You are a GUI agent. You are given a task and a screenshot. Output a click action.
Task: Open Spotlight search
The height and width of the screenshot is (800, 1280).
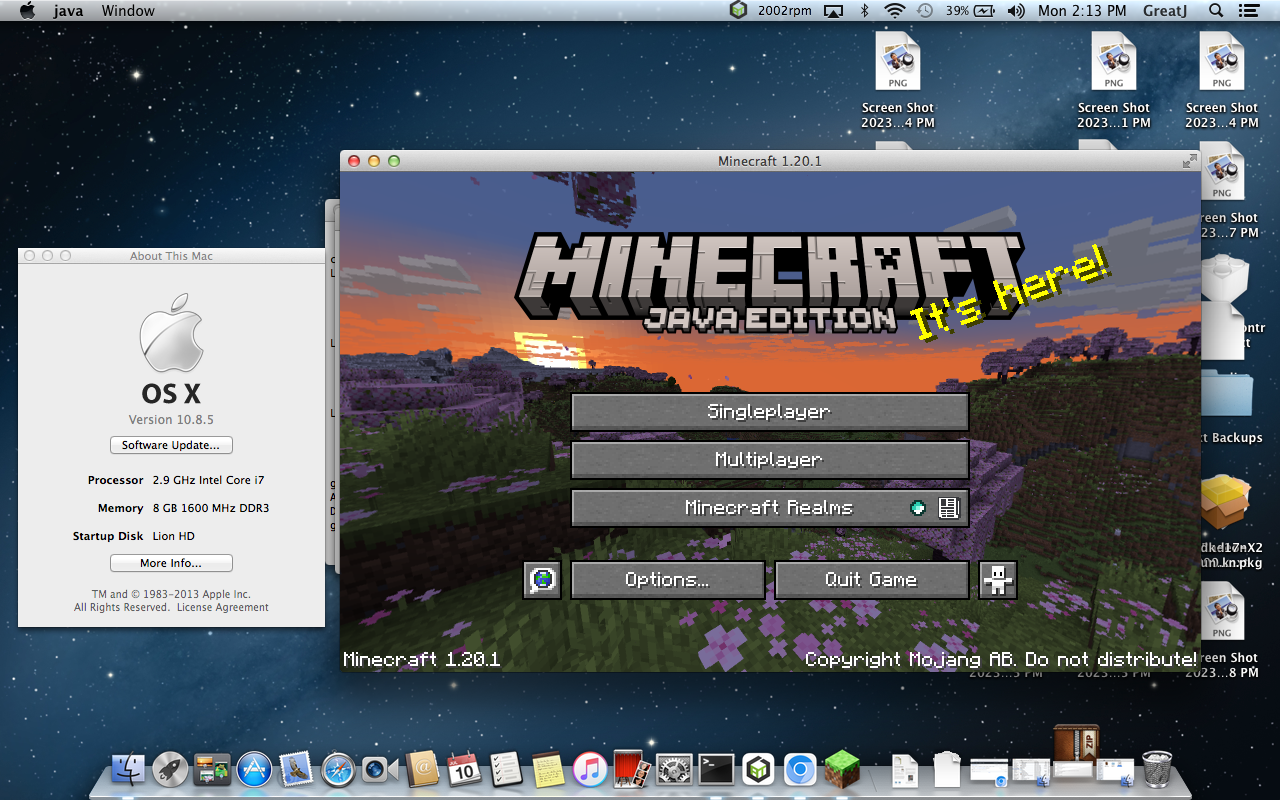(x=1216, y=11)
